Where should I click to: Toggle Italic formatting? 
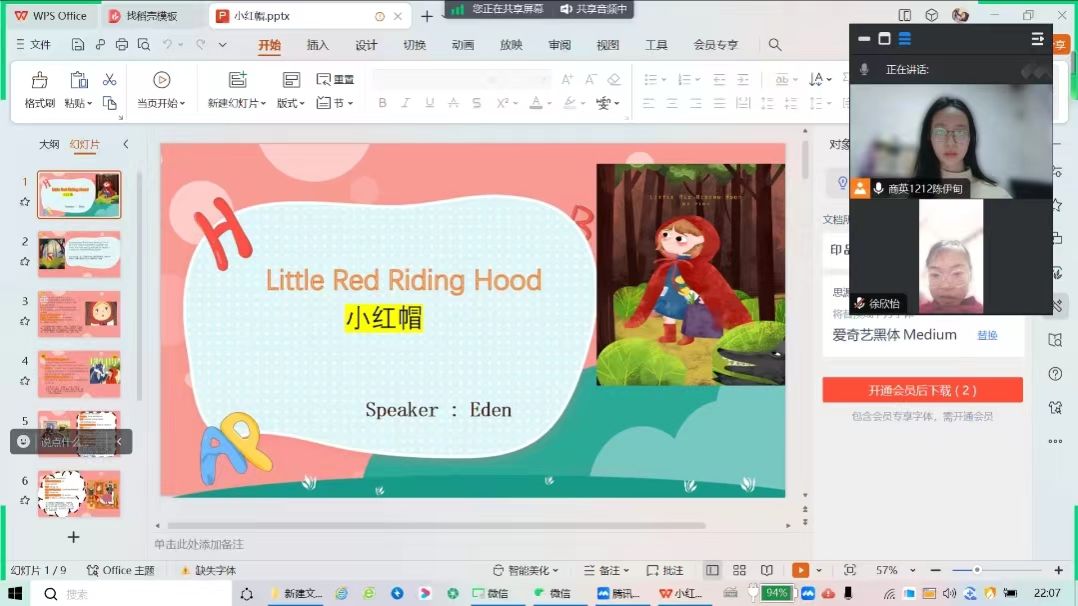[406, 103]
